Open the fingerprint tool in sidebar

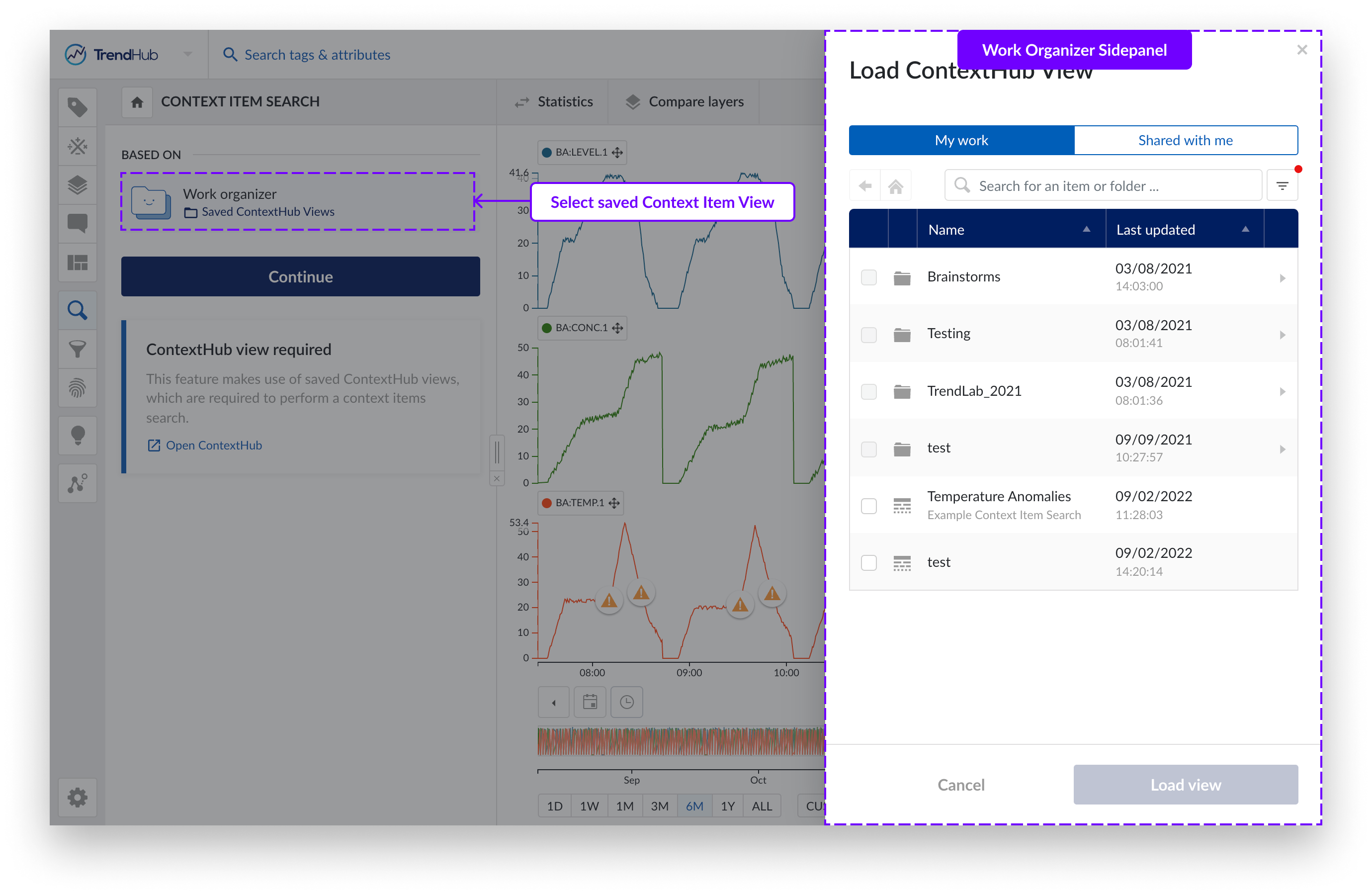[x=77, y=388]
